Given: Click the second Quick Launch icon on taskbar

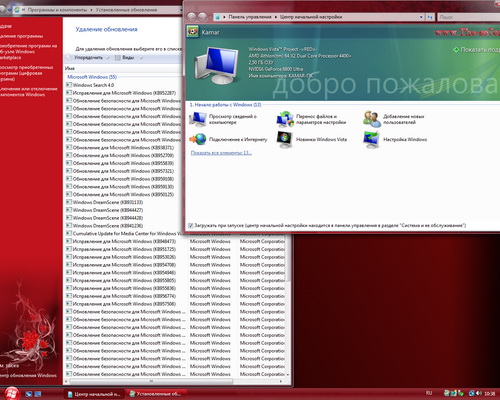Looking at the screenshot, I should click(38, 394).
